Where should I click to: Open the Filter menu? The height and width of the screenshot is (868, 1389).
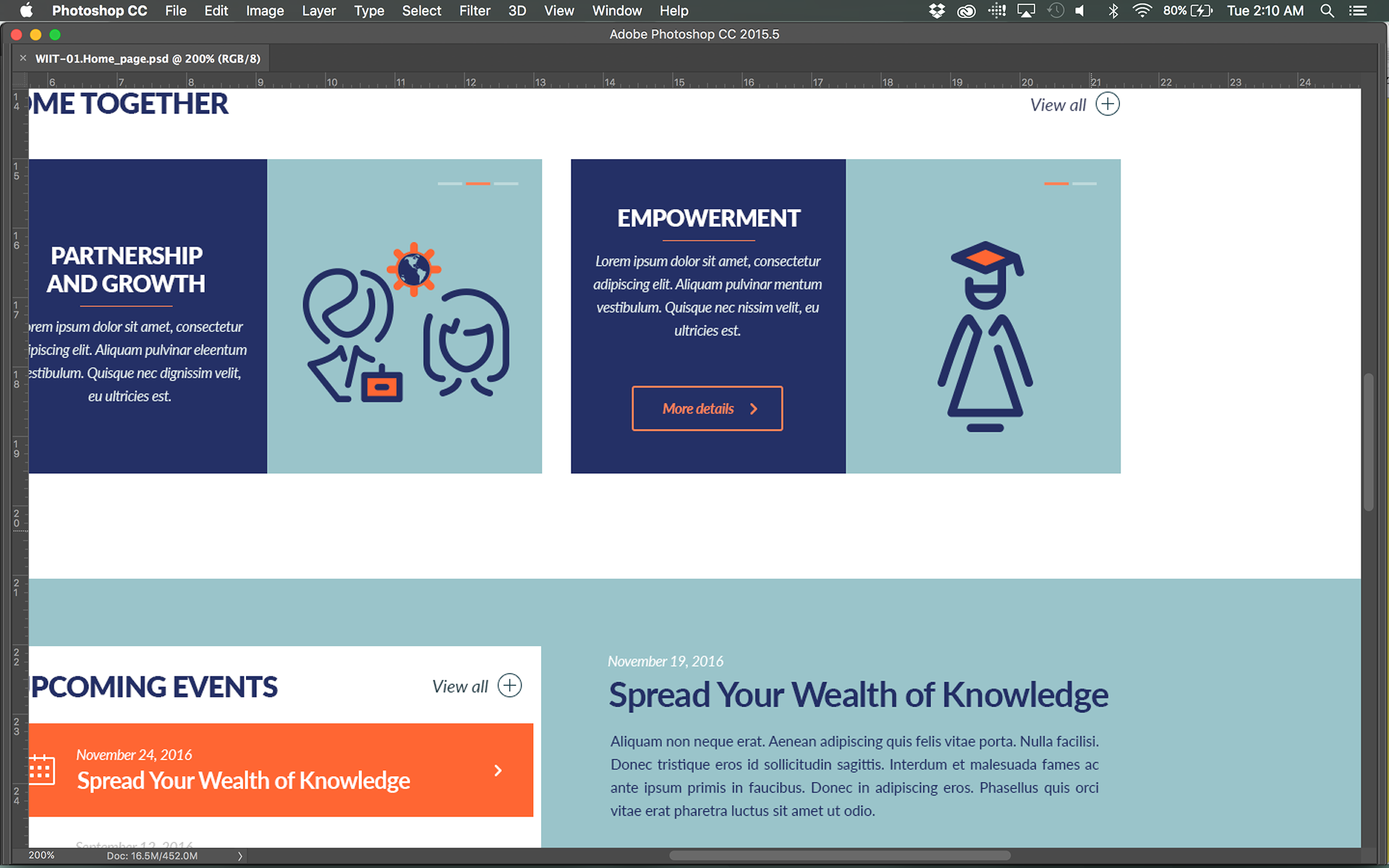474,11
